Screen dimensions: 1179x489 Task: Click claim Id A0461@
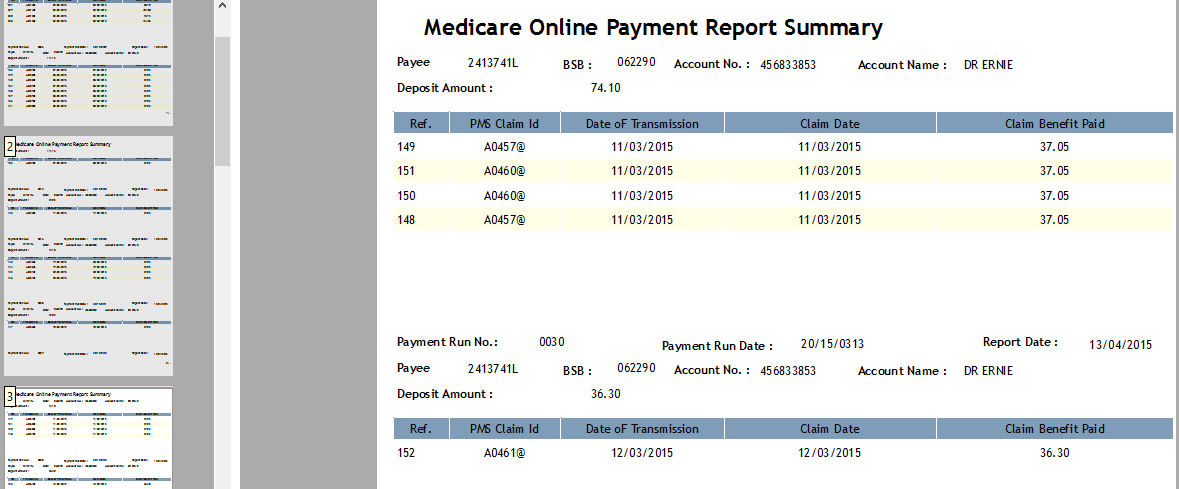505,453
